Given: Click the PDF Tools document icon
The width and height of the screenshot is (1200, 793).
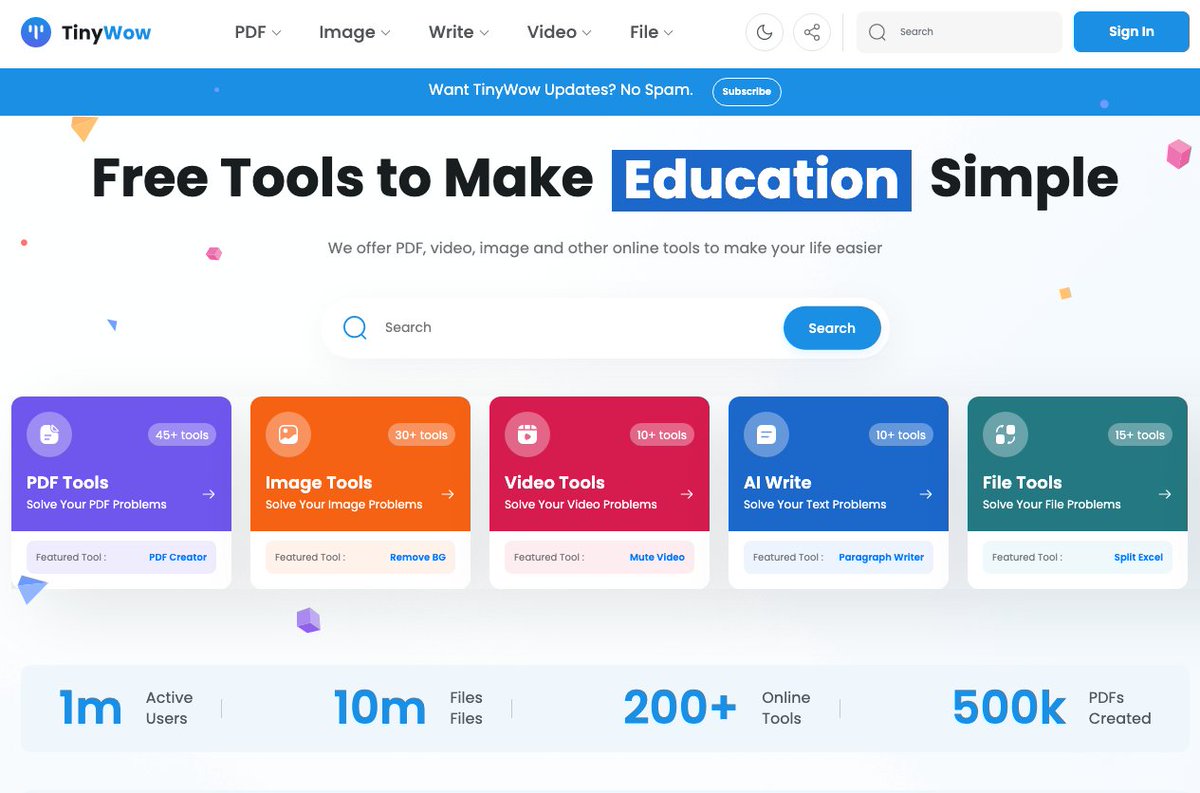Looking at the screenshot, I should pos(49,434).
